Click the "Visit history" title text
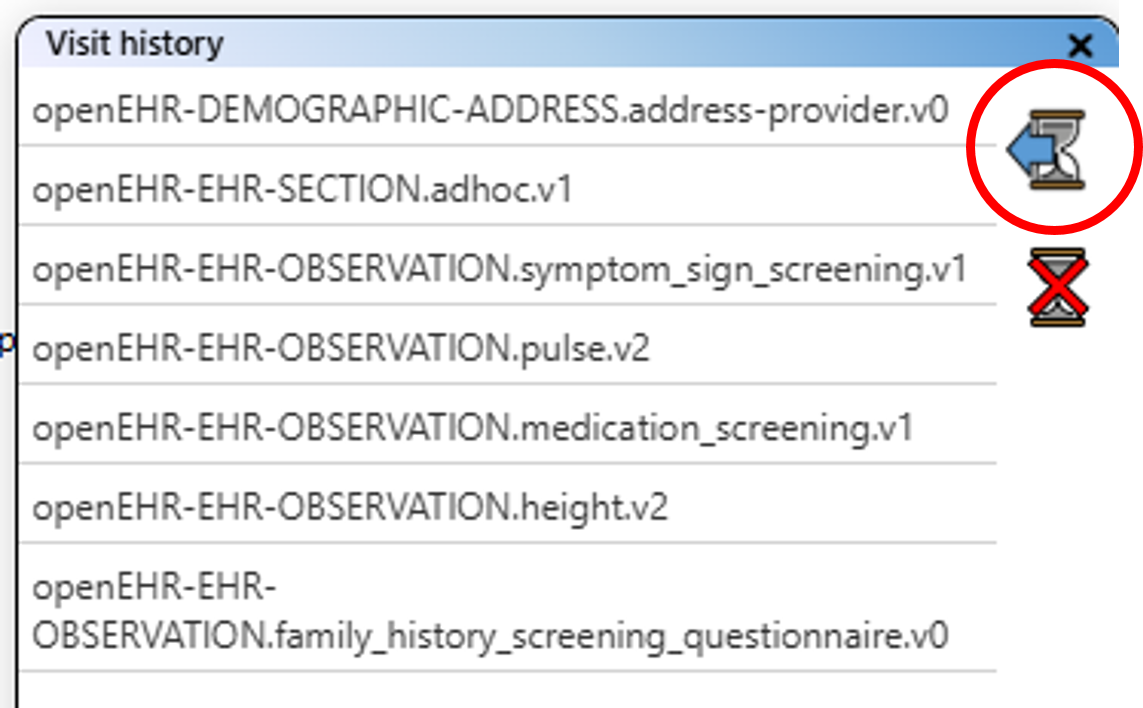Viewport: 1143px width, 708px height. coord(134,44)
